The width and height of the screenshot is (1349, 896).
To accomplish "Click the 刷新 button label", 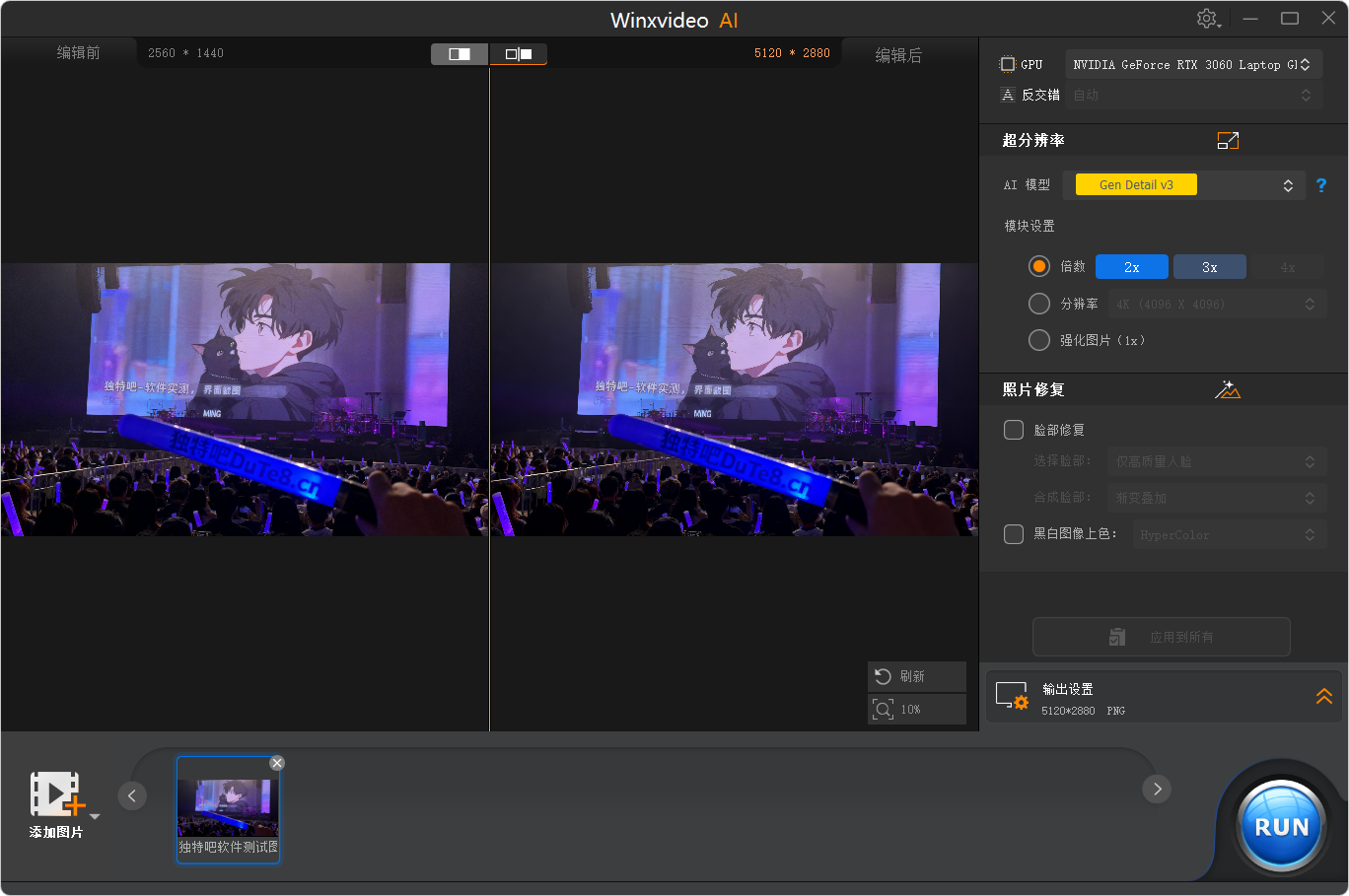I will pyautogui.click(x=912, y=676).
